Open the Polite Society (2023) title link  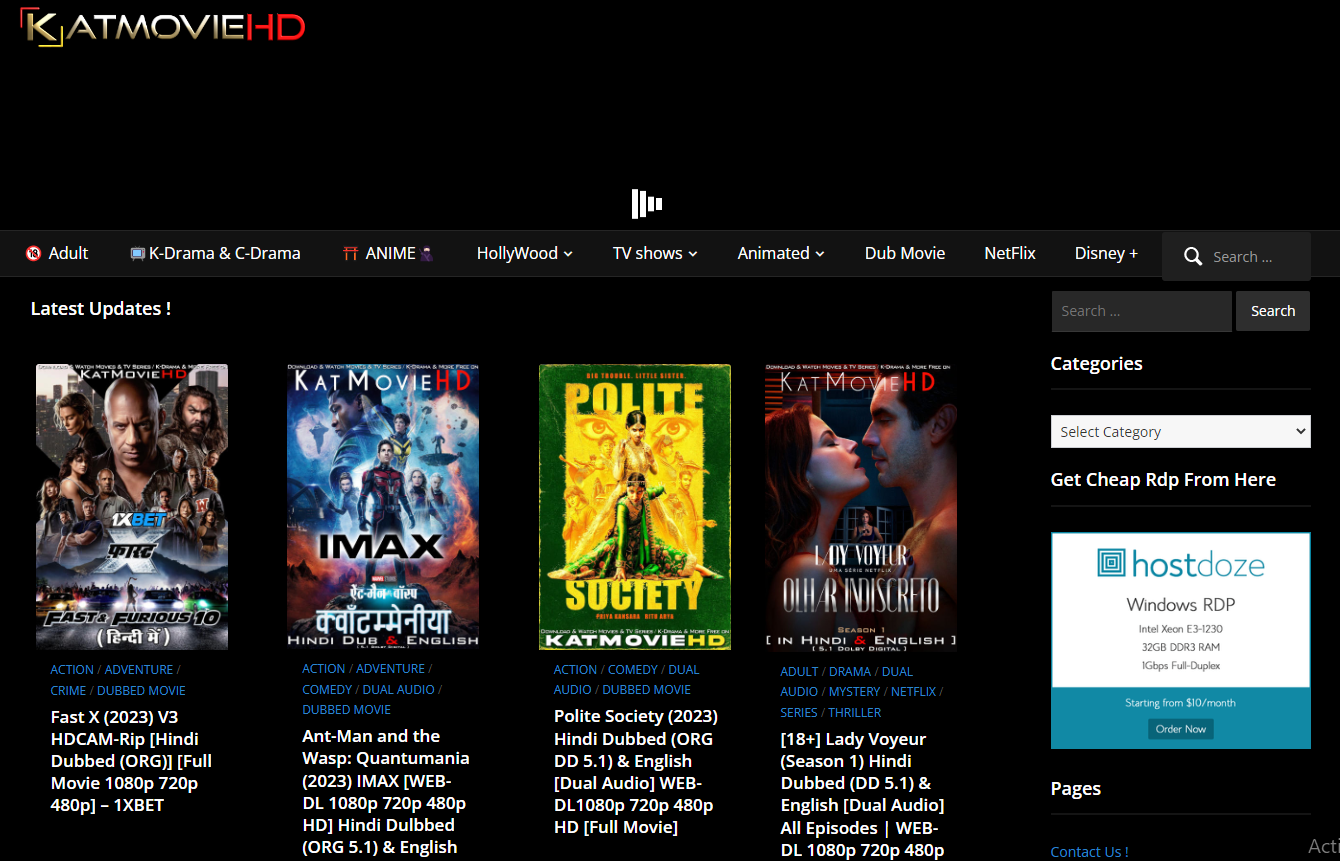pos(636,772)
